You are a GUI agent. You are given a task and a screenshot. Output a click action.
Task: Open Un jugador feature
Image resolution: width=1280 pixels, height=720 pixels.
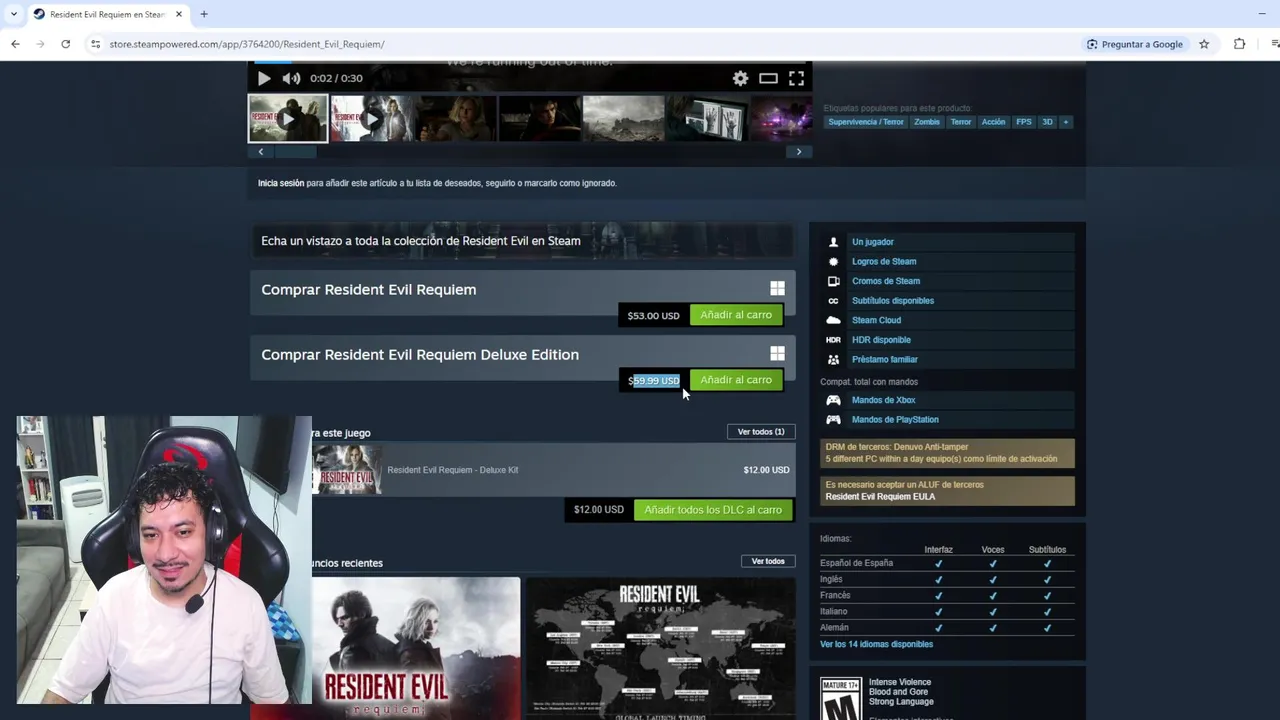point(873,242)
